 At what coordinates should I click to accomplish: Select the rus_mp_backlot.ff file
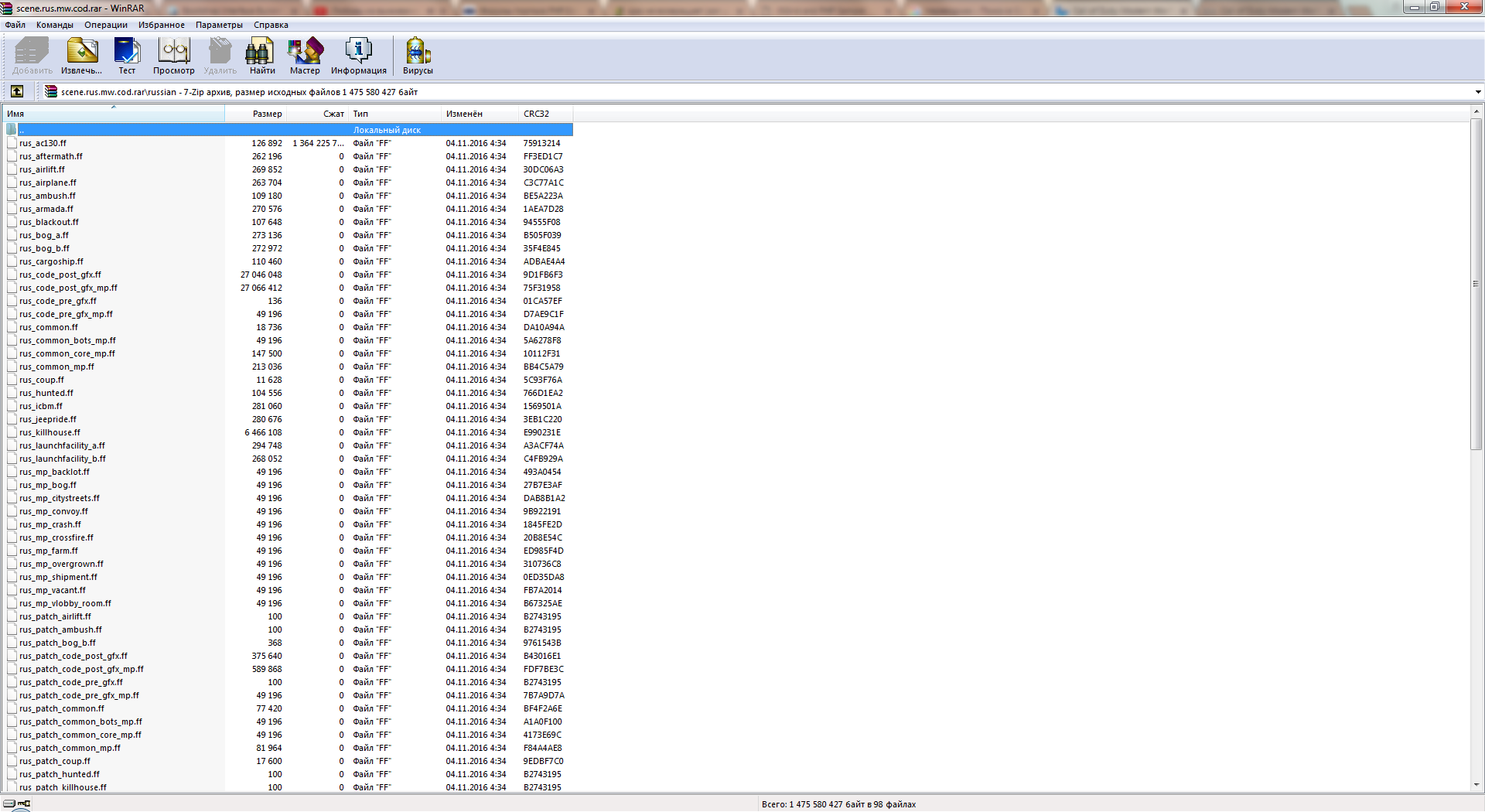[x=55, y=472]
